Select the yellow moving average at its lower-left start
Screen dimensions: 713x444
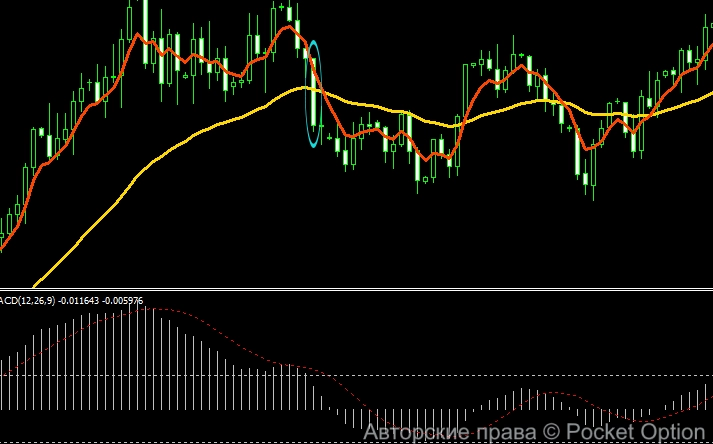(x=36, y=284)
